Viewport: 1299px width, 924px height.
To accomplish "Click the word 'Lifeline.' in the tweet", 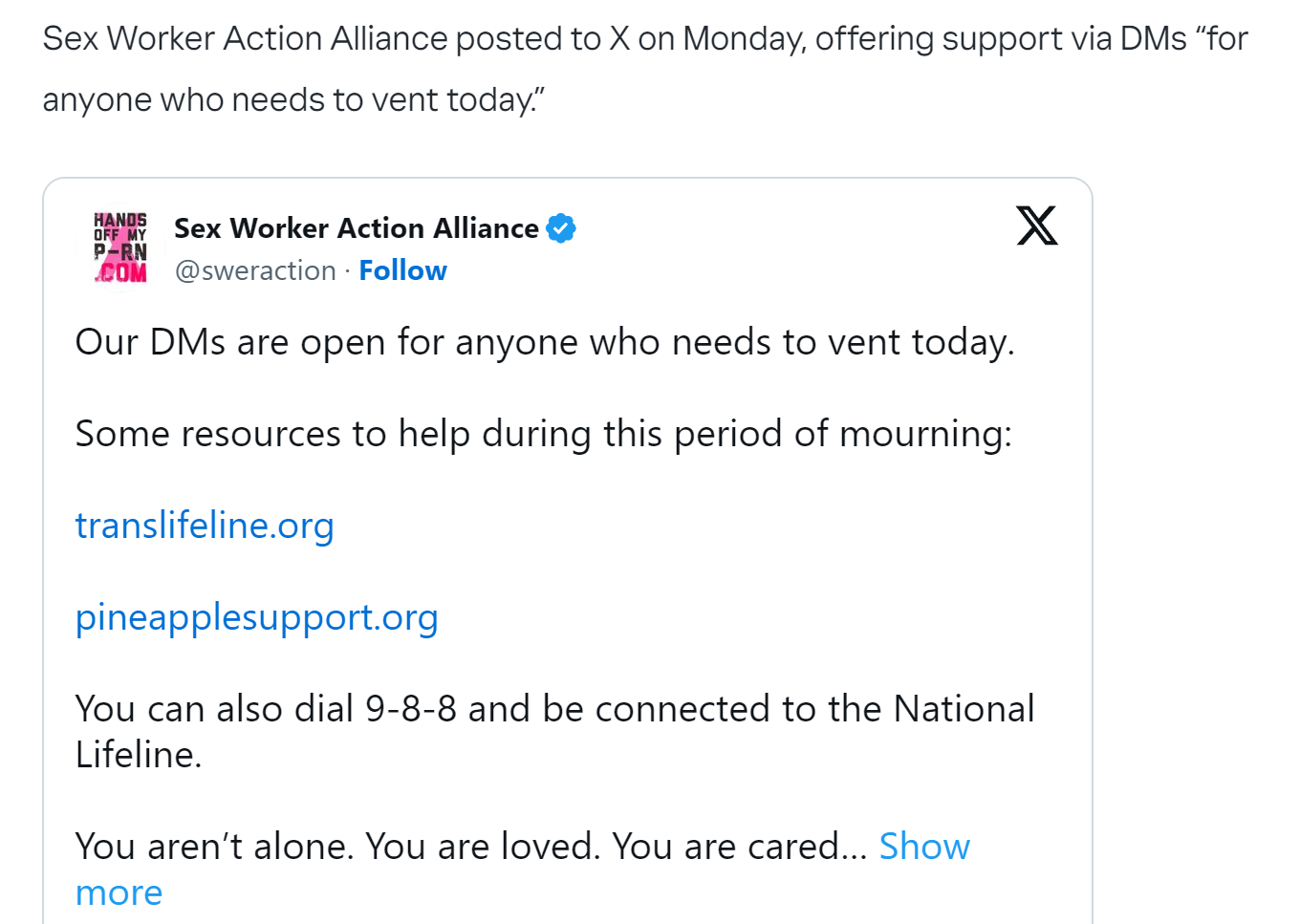I will [x=139, y=755].
